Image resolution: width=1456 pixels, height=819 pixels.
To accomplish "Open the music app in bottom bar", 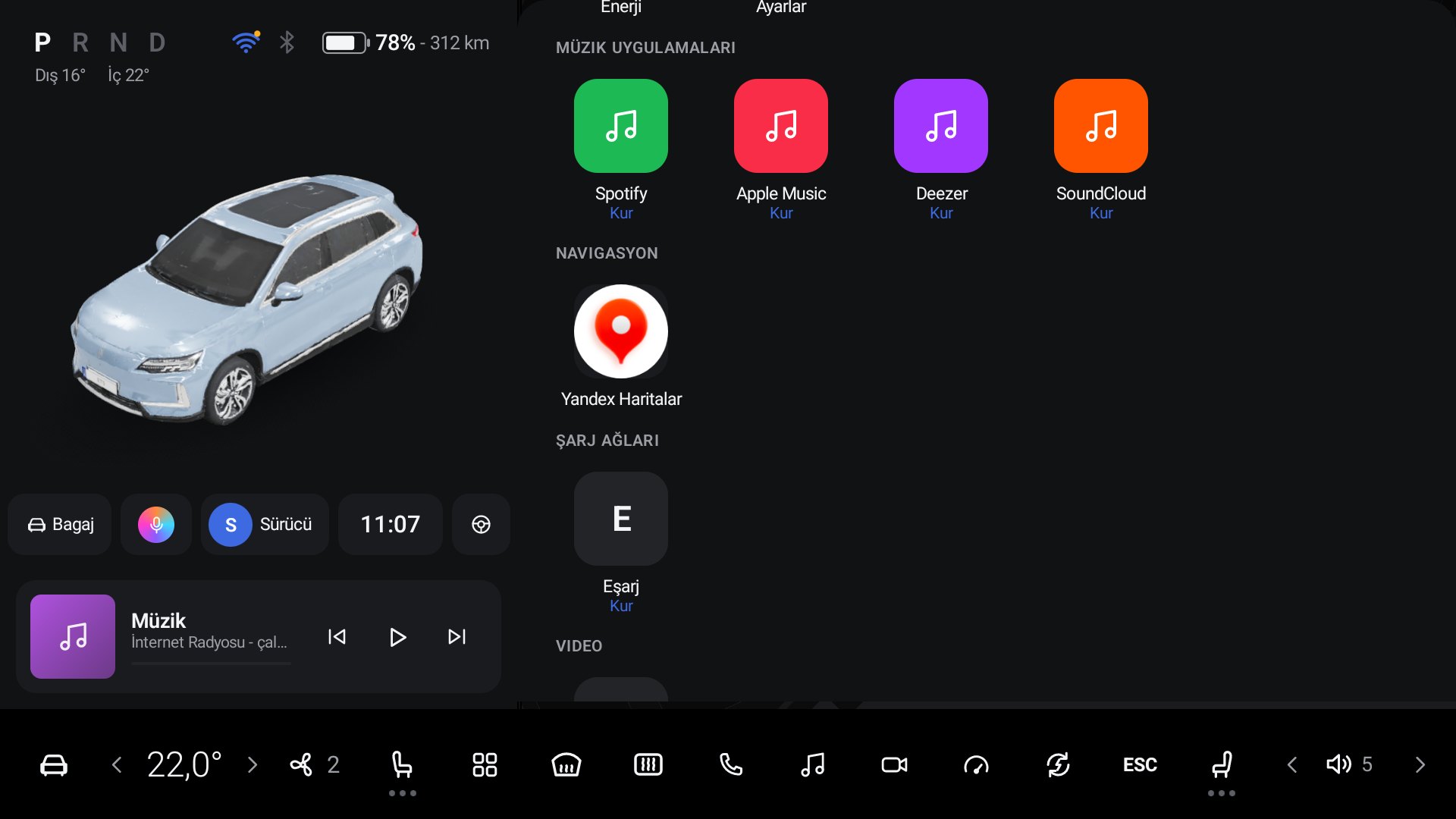I will tap(812, 764).
